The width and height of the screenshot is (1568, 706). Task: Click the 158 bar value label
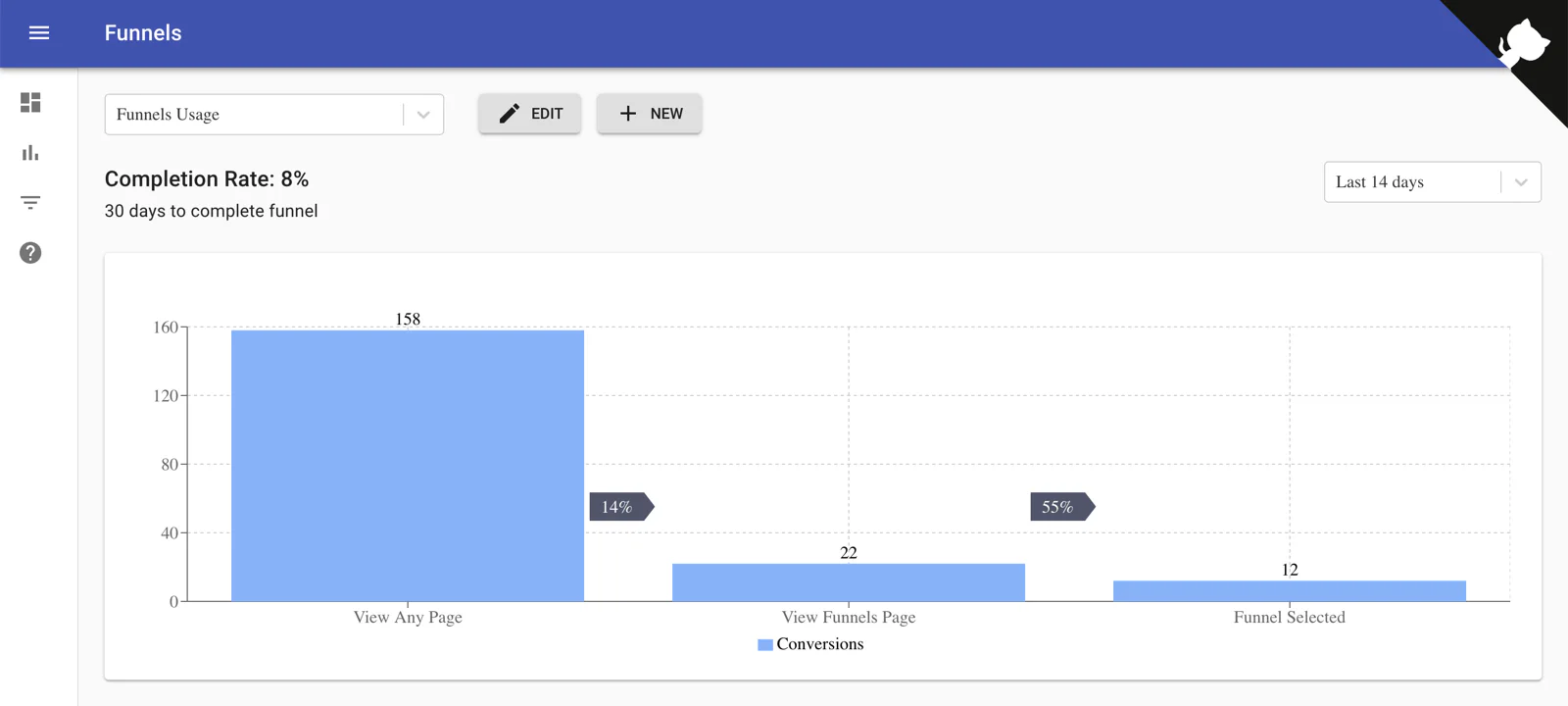408,320
